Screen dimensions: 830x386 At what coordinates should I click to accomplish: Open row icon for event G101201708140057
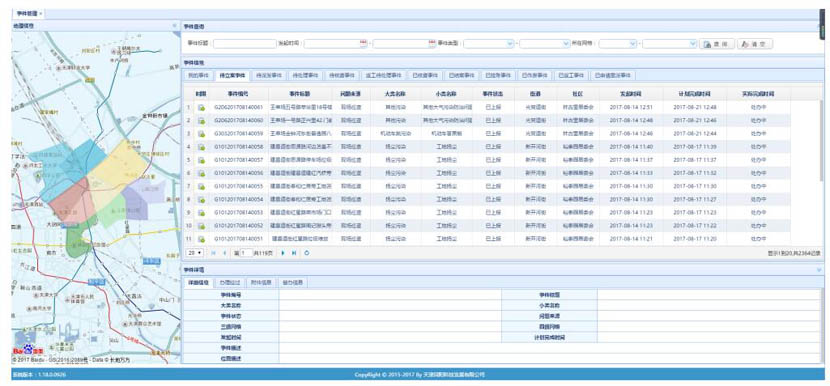[x=201, y=160]
